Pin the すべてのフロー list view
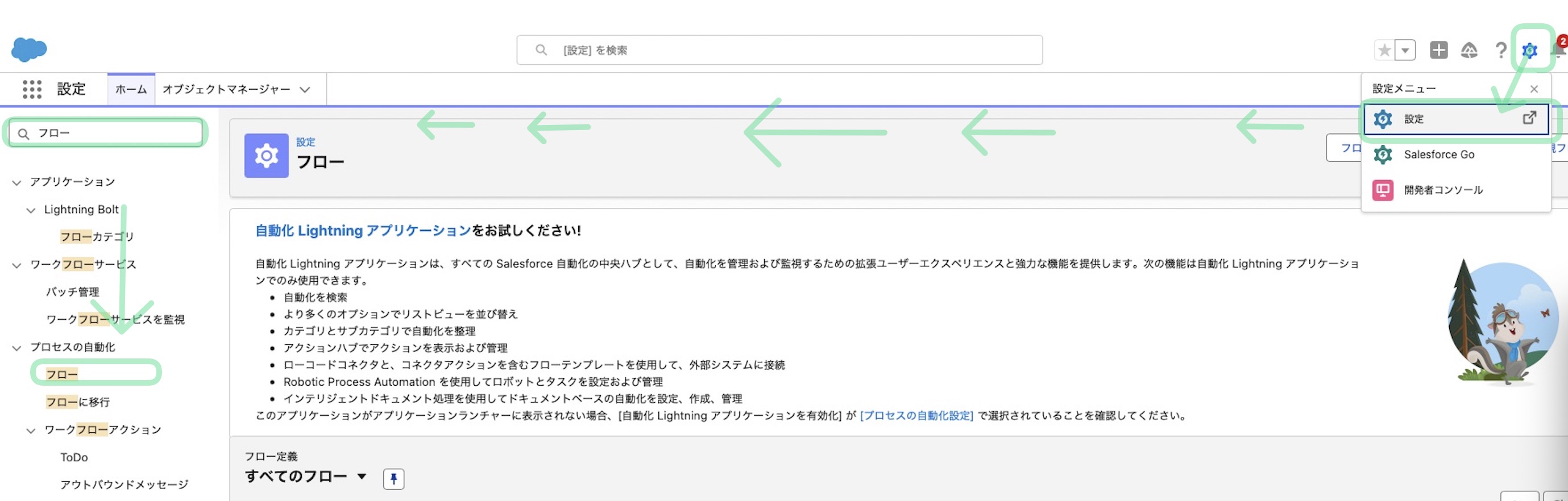The image size is (1568, 501). click(x=393, y=479)
